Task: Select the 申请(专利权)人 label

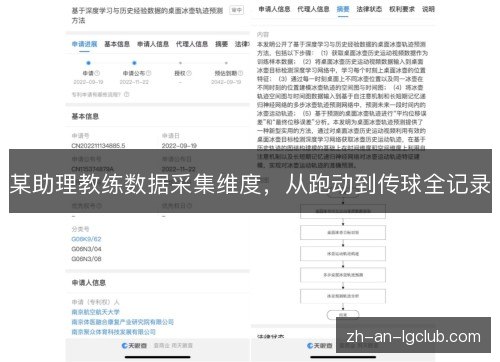Action: click(x=95, y=302)
